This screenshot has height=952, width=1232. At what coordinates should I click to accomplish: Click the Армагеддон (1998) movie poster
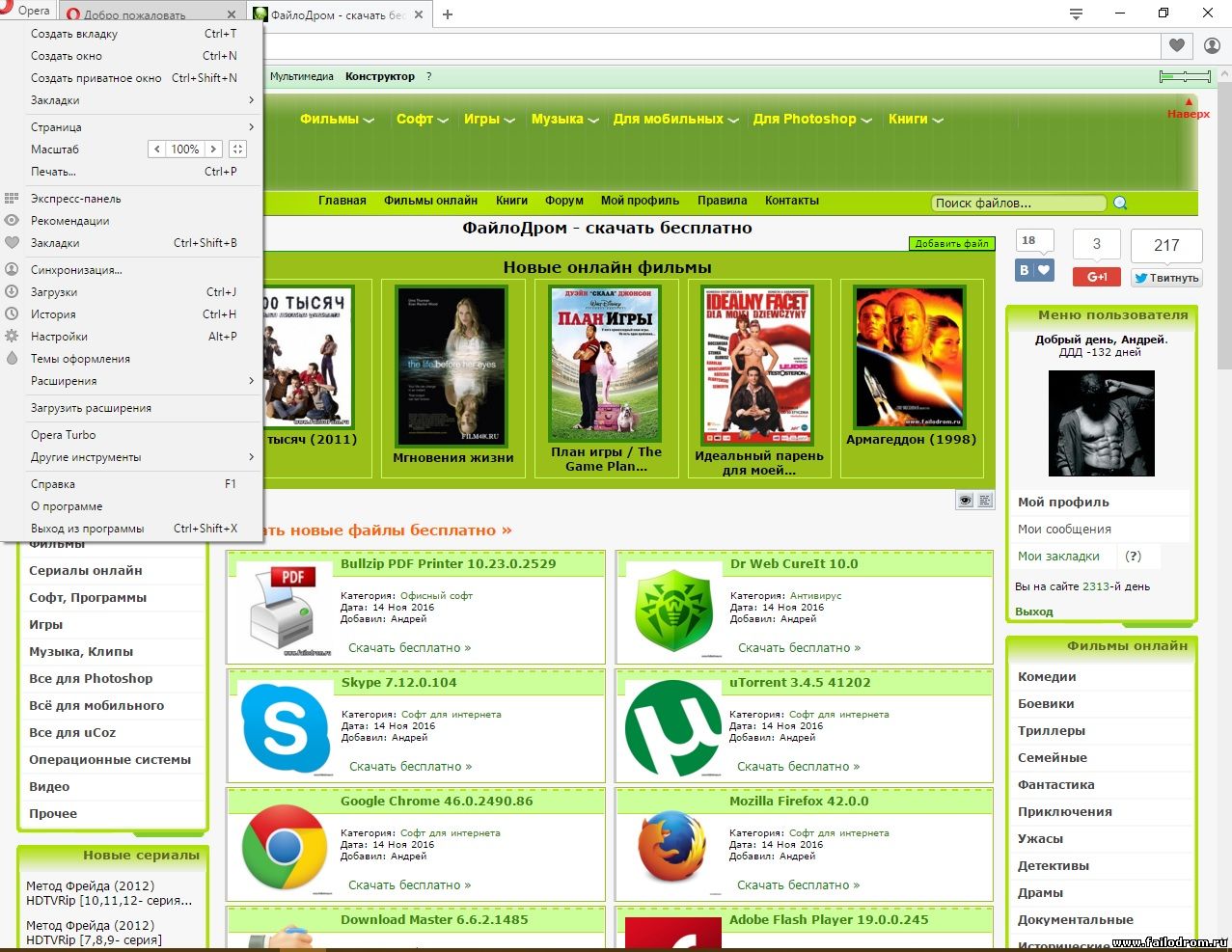coord(911,357)
